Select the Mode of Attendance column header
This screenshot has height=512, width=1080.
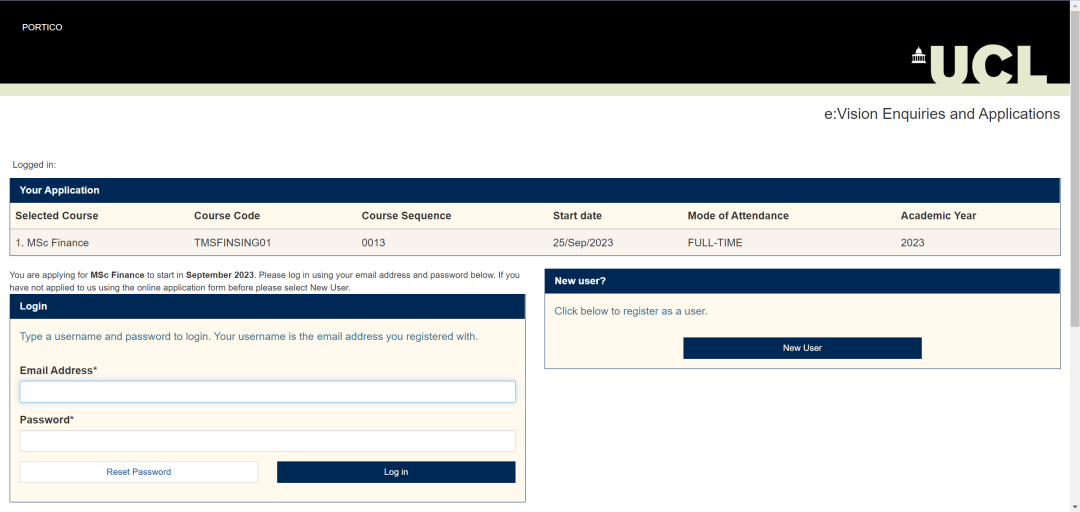tap(738, 216)
